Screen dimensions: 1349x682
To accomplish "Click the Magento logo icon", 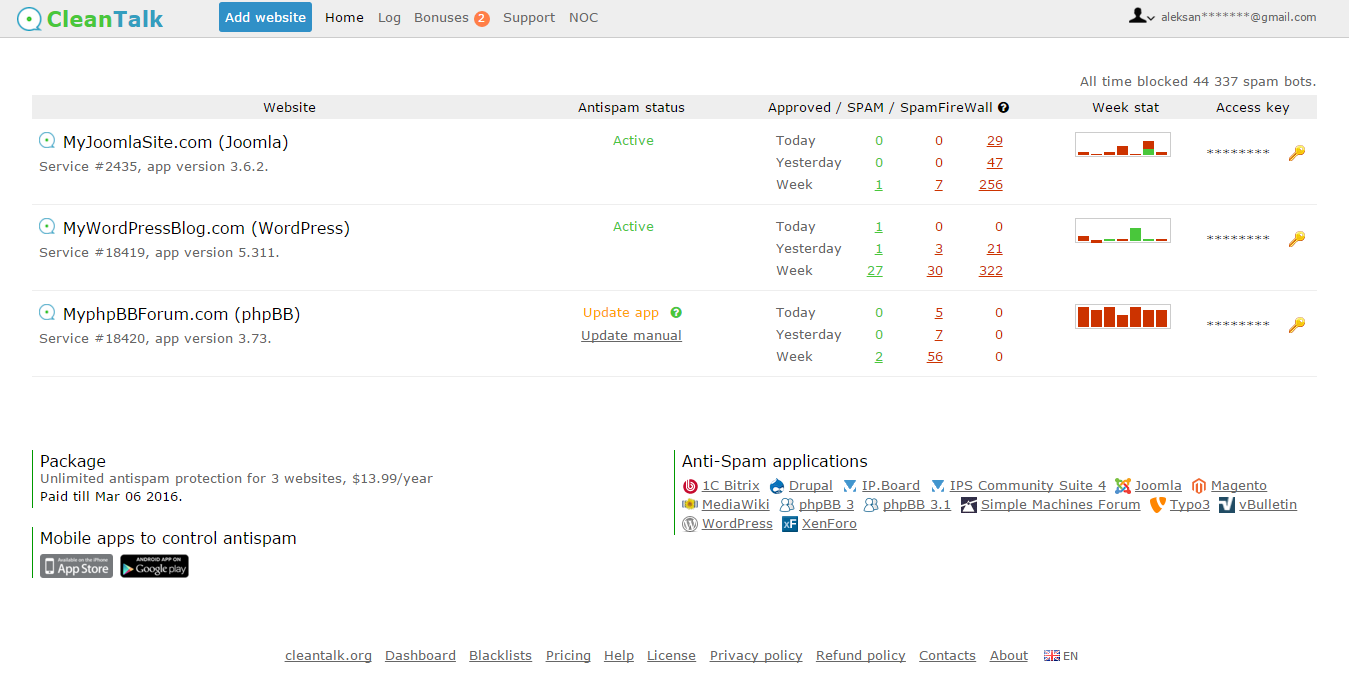I will coord(1199,486).
